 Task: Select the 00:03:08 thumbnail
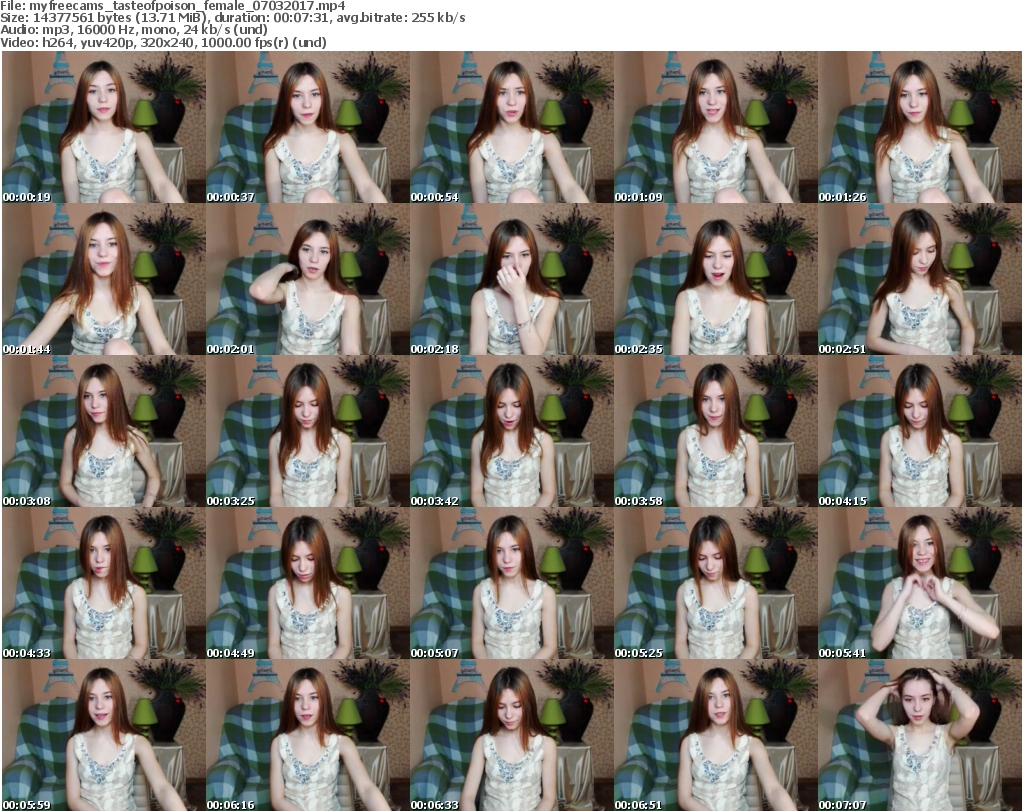[x=104, y=432]
